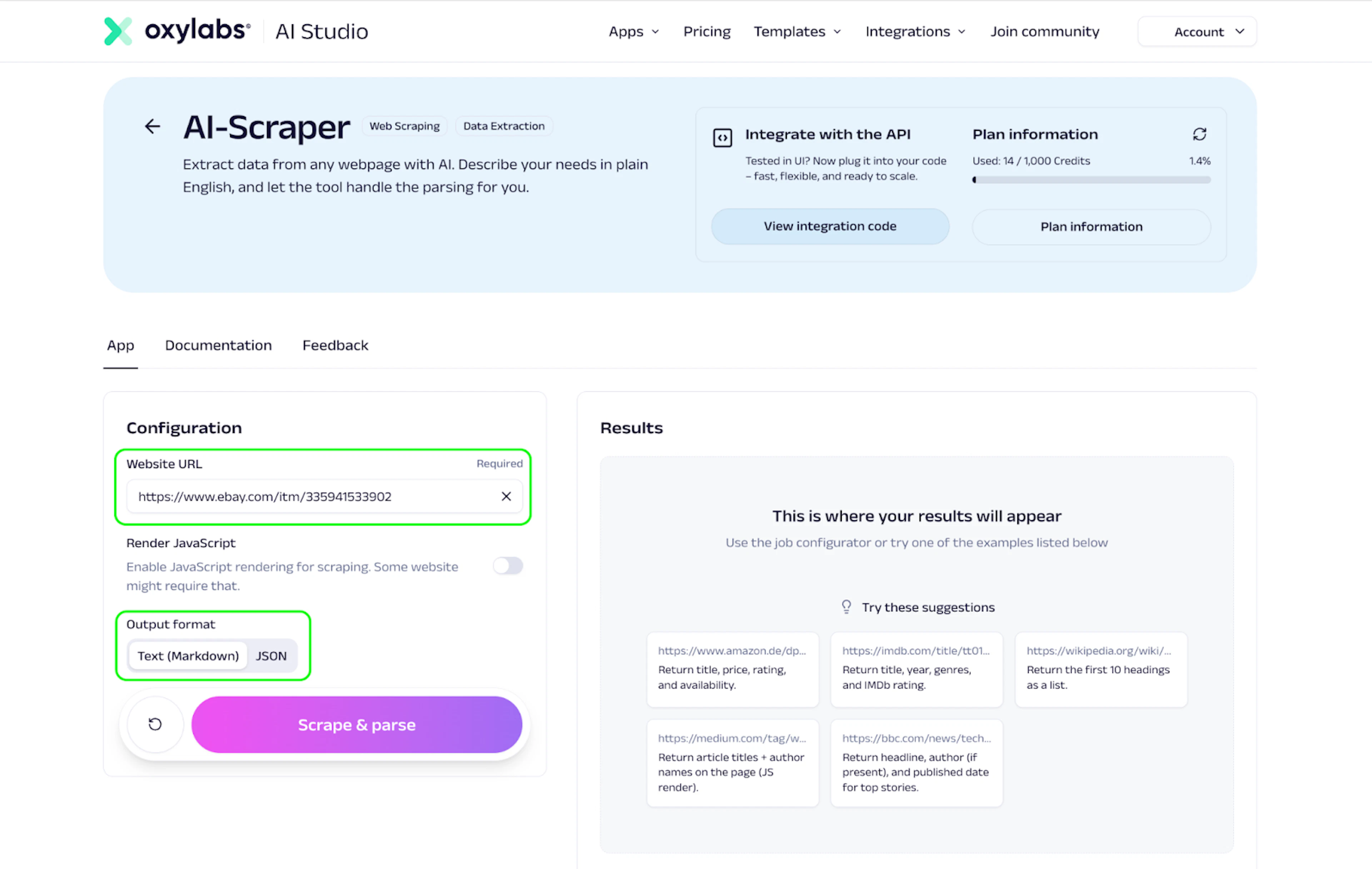Image resolution: width=1372 pixels, height=869 pixels.
Task: Expand the Templates menu
Action: [x=797, y=31]
